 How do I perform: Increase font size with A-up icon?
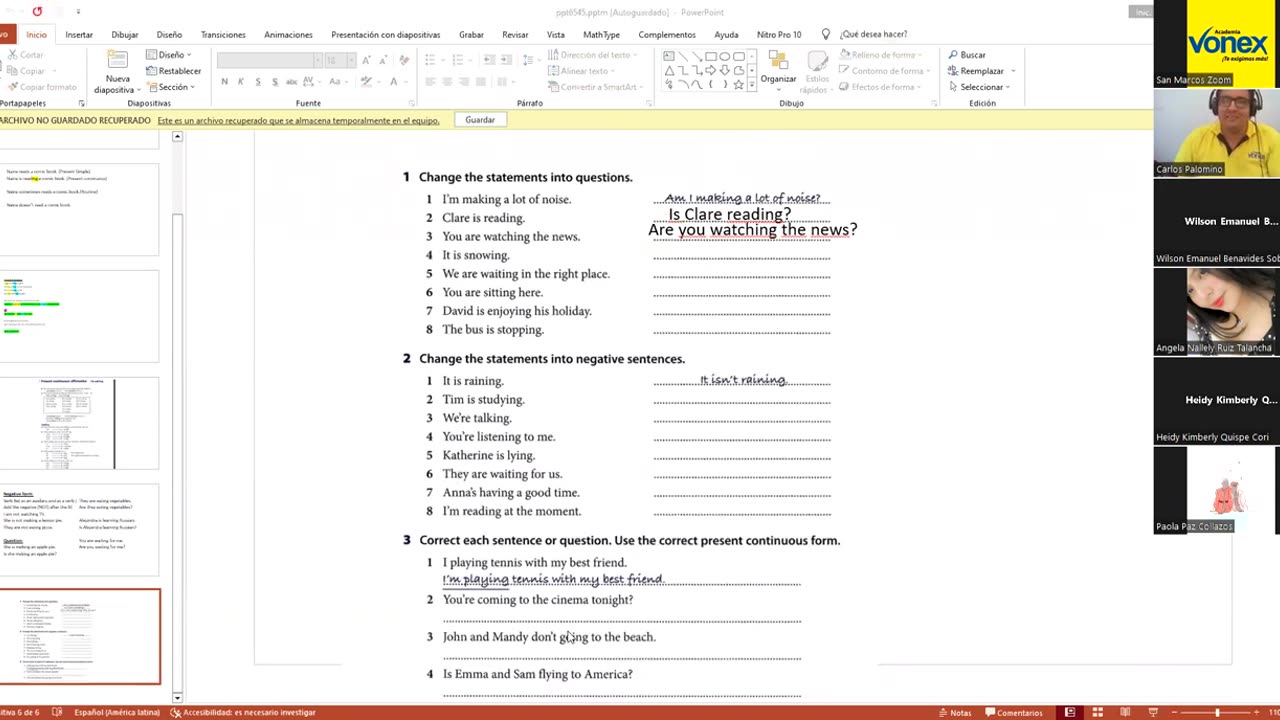point(367,61)
